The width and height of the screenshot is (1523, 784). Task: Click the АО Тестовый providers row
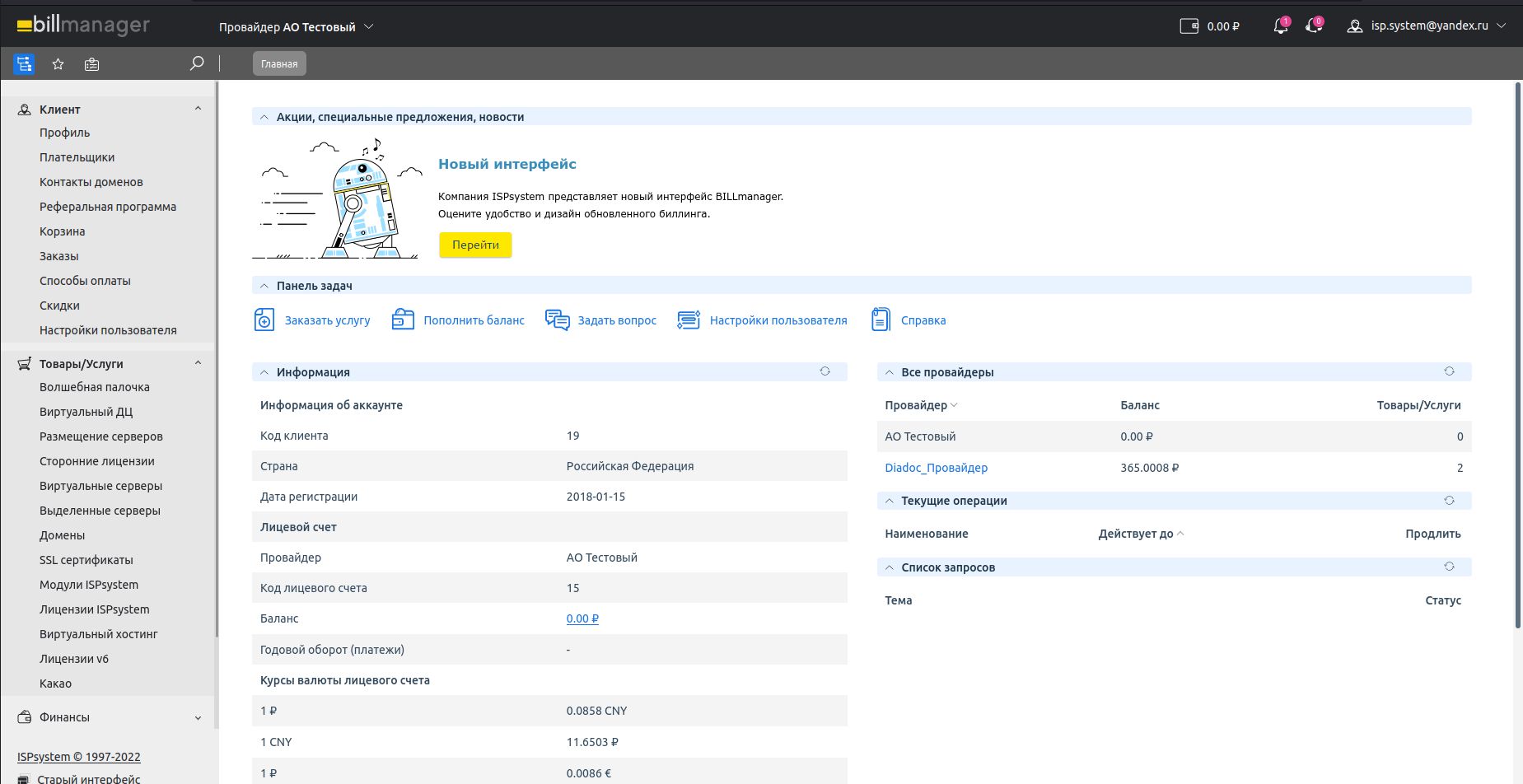[1175, 436]
